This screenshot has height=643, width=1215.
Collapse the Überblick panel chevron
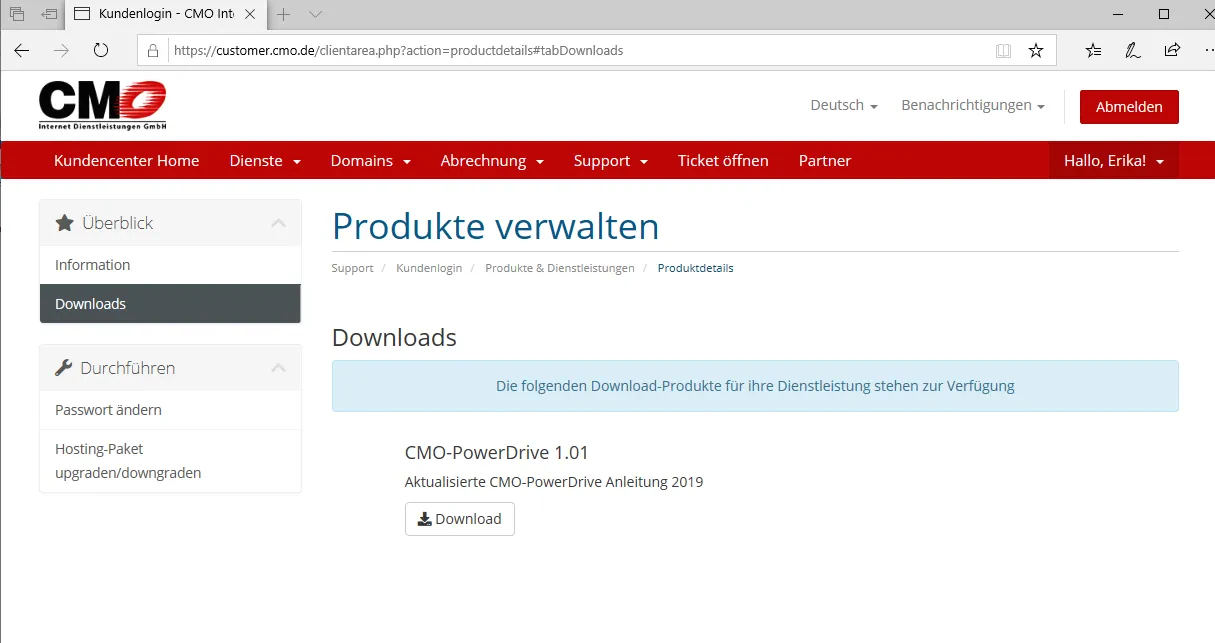click(x=278, y=223)
